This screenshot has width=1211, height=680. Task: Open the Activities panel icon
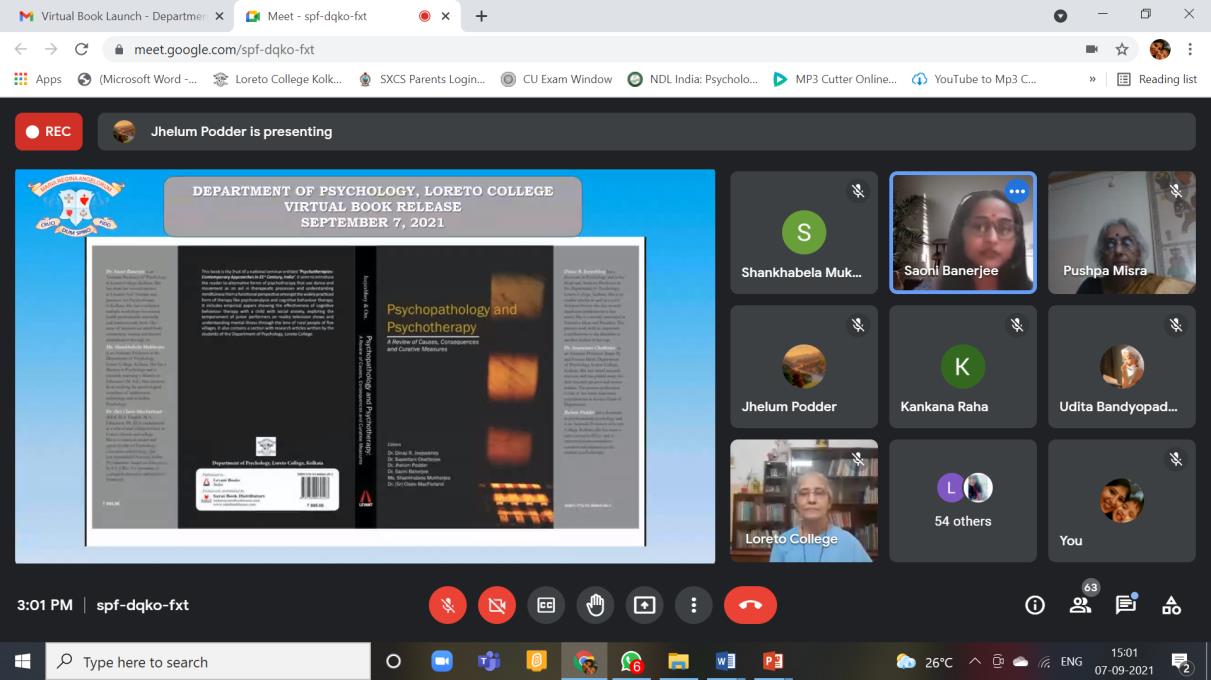[x=1171, y=605]
